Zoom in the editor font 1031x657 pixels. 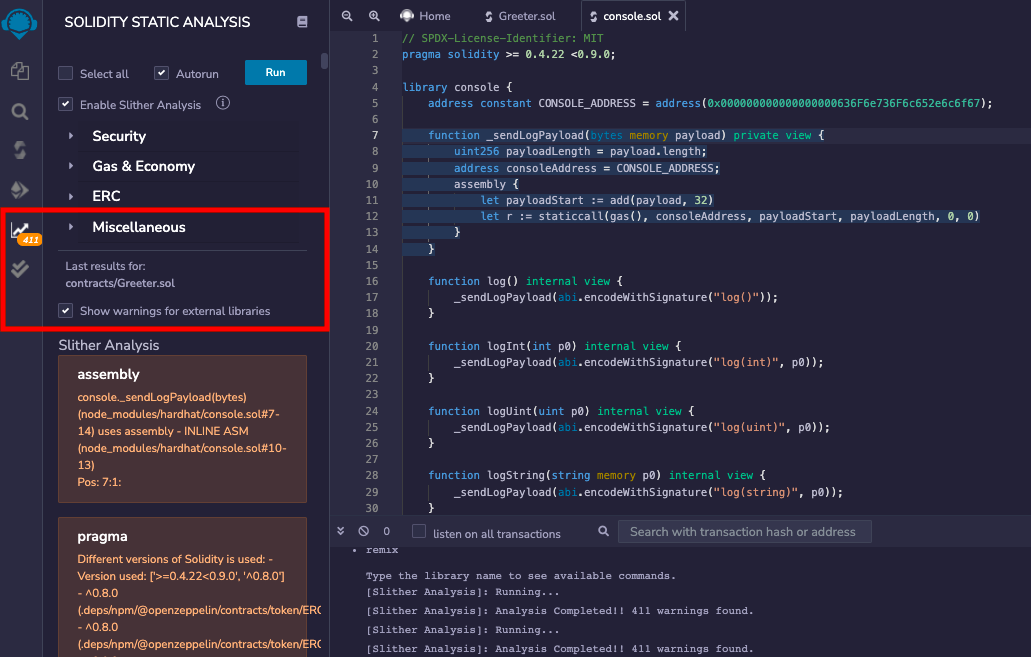[373, 16]
